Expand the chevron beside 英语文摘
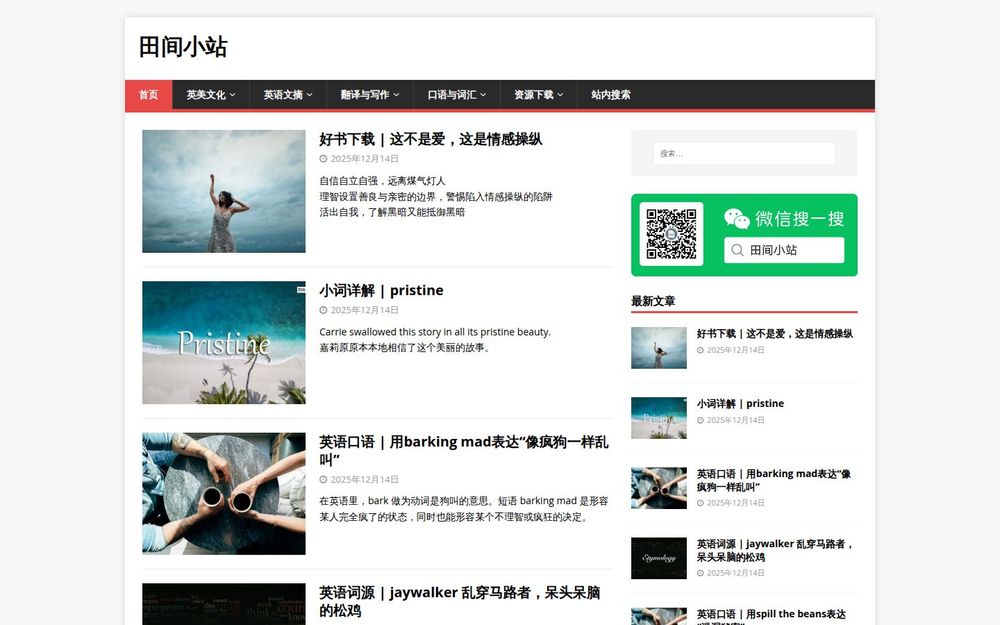1000x625 pixels. [310, 95]
